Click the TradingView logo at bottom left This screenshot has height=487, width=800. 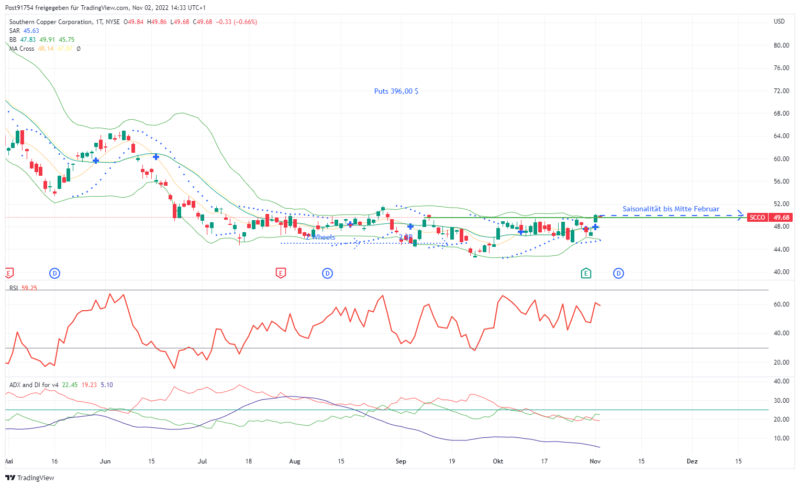tap(30, 477)
